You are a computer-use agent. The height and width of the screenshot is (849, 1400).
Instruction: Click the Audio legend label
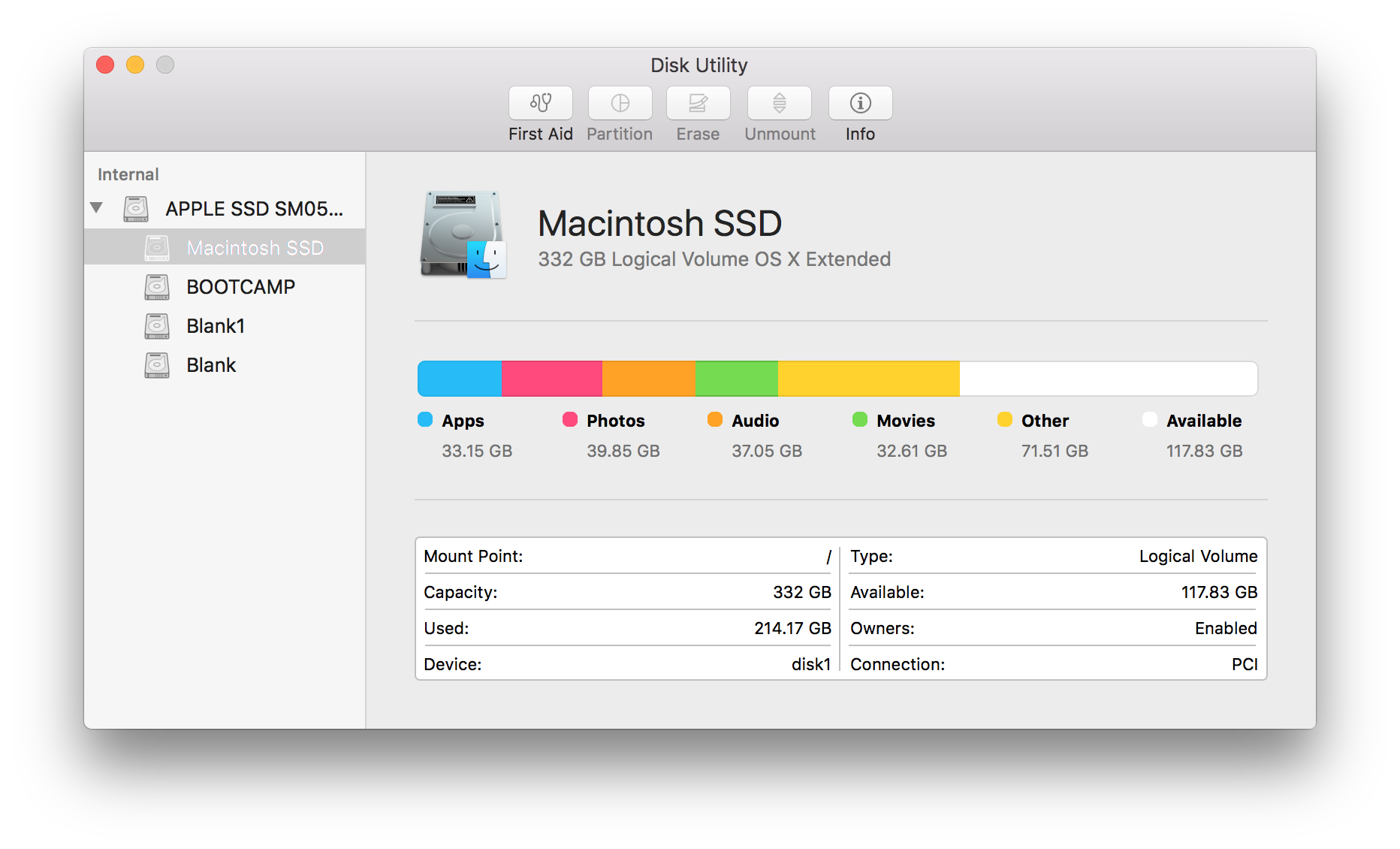pos(756,421)
